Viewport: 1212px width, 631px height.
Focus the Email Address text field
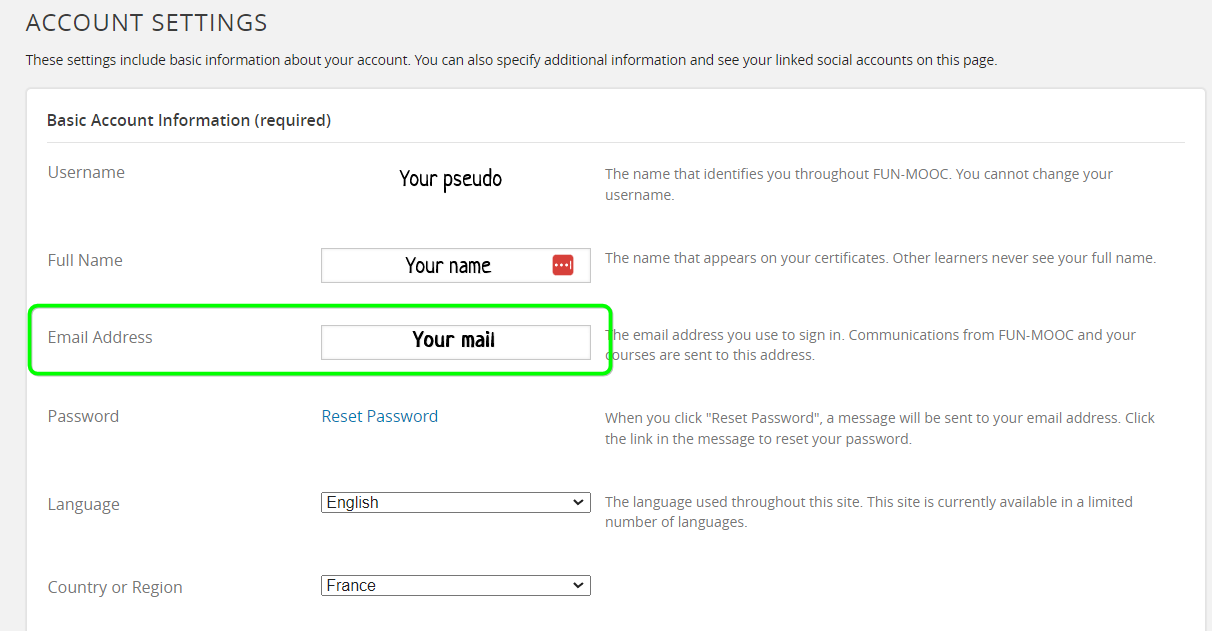455,342
